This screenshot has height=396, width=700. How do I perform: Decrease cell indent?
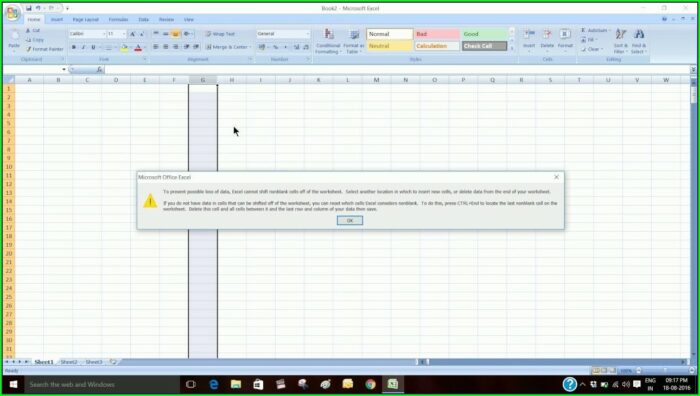[x=187, y=47]
